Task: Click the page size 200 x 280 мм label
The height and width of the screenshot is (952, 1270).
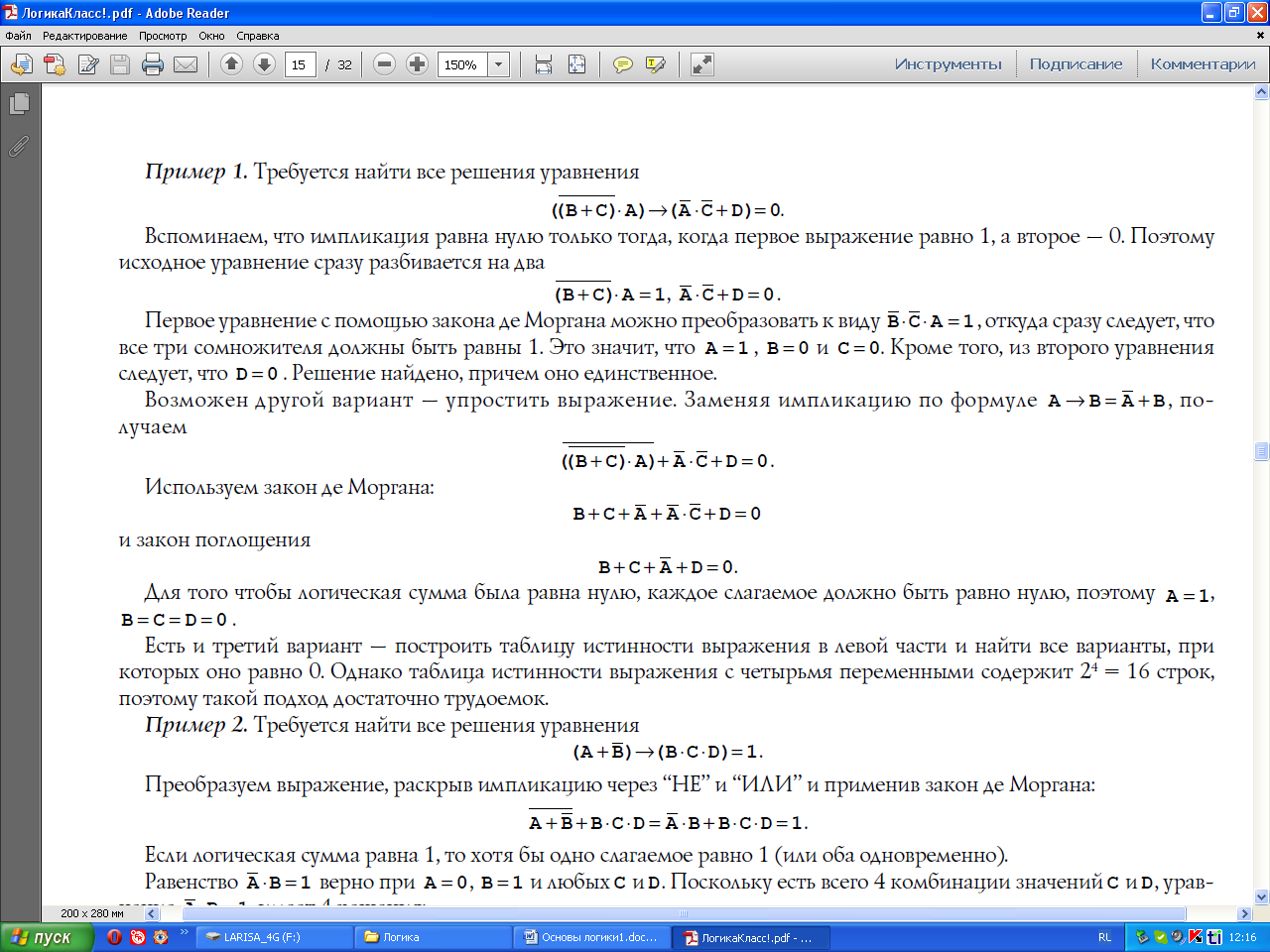Action: [92, 913]
